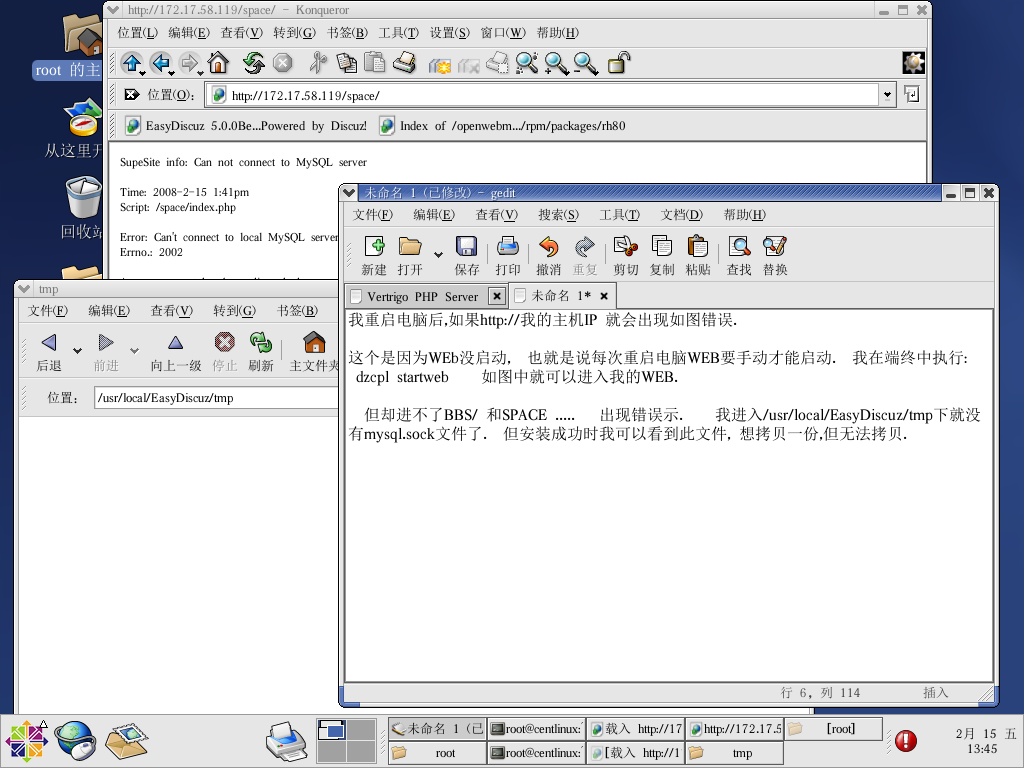Click Go button beside Konqueror URL field
Screen dimensions: 1024x768
pyautogui.click(x=912, y=95)
